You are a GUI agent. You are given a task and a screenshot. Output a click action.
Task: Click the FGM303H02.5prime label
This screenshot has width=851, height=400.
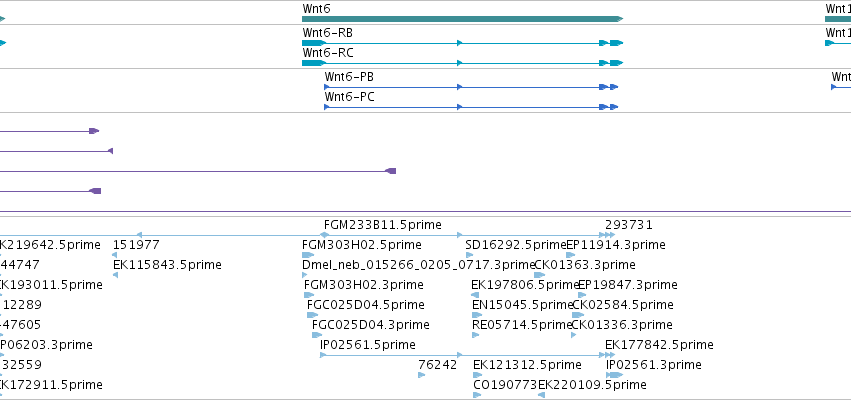pos(361,245)
